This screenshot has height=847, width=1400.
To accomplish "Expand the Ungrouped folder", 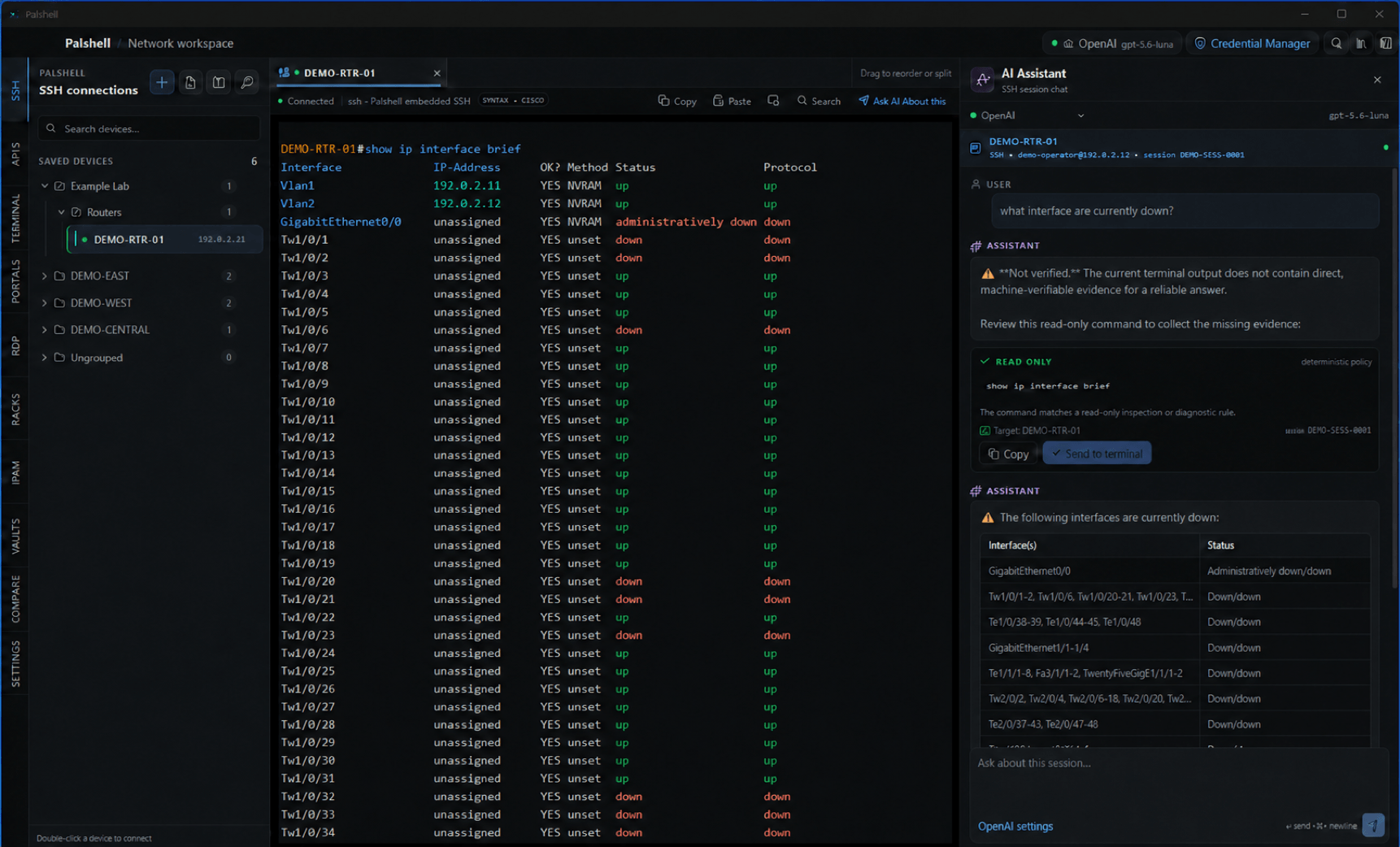I will click(45, 358).
